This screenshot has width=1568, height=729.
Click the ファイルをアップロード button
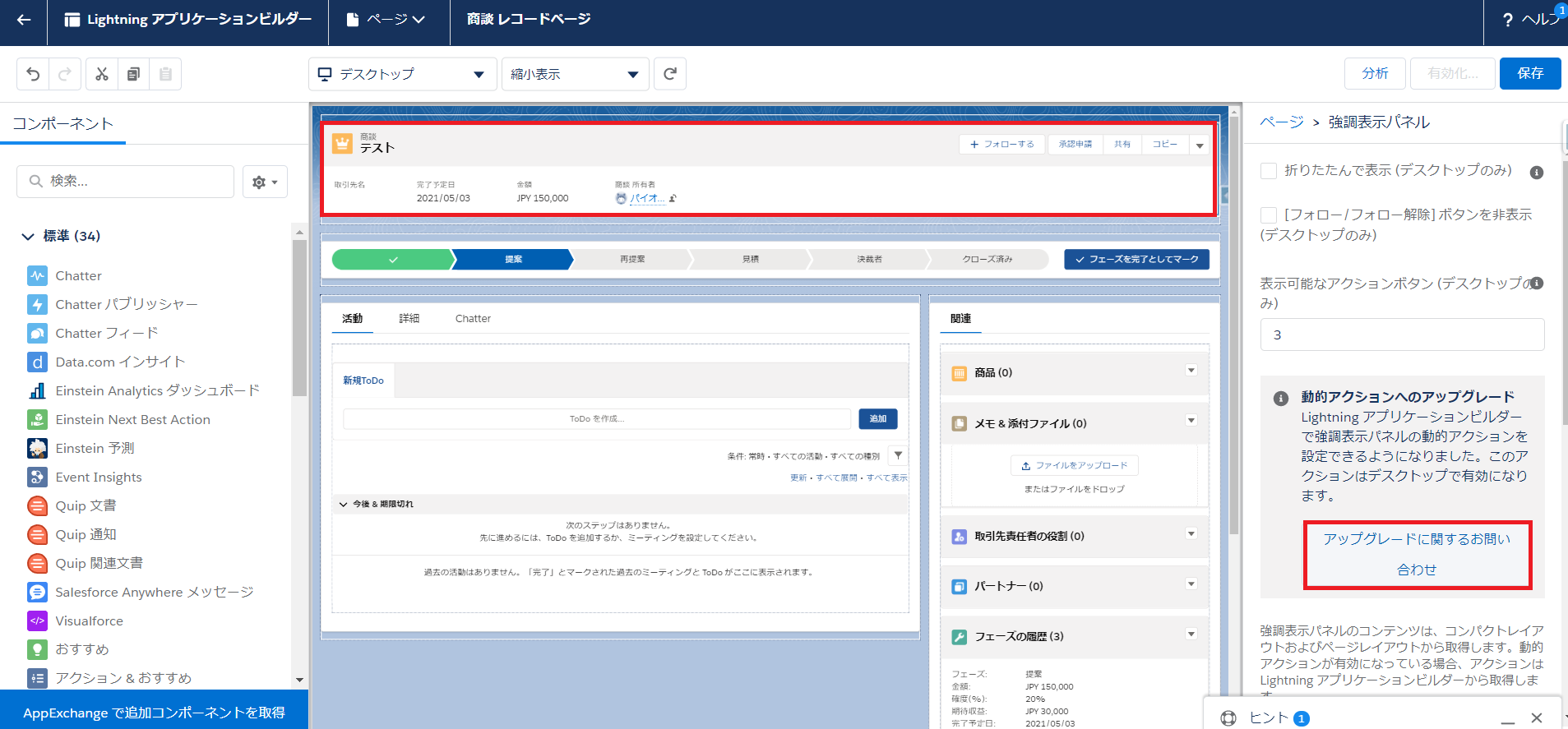tap(1074, 466)
